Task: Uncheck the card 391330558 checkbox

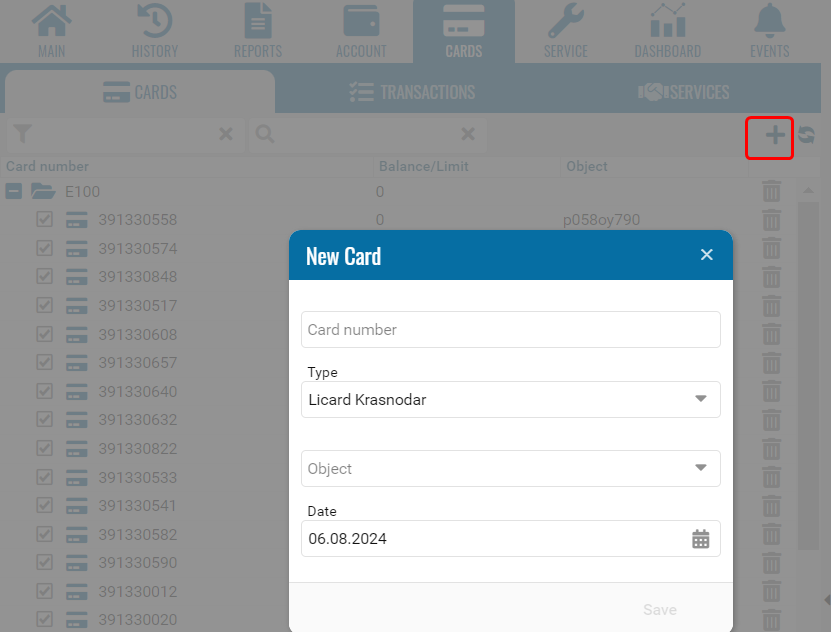Action: [44, 220]
